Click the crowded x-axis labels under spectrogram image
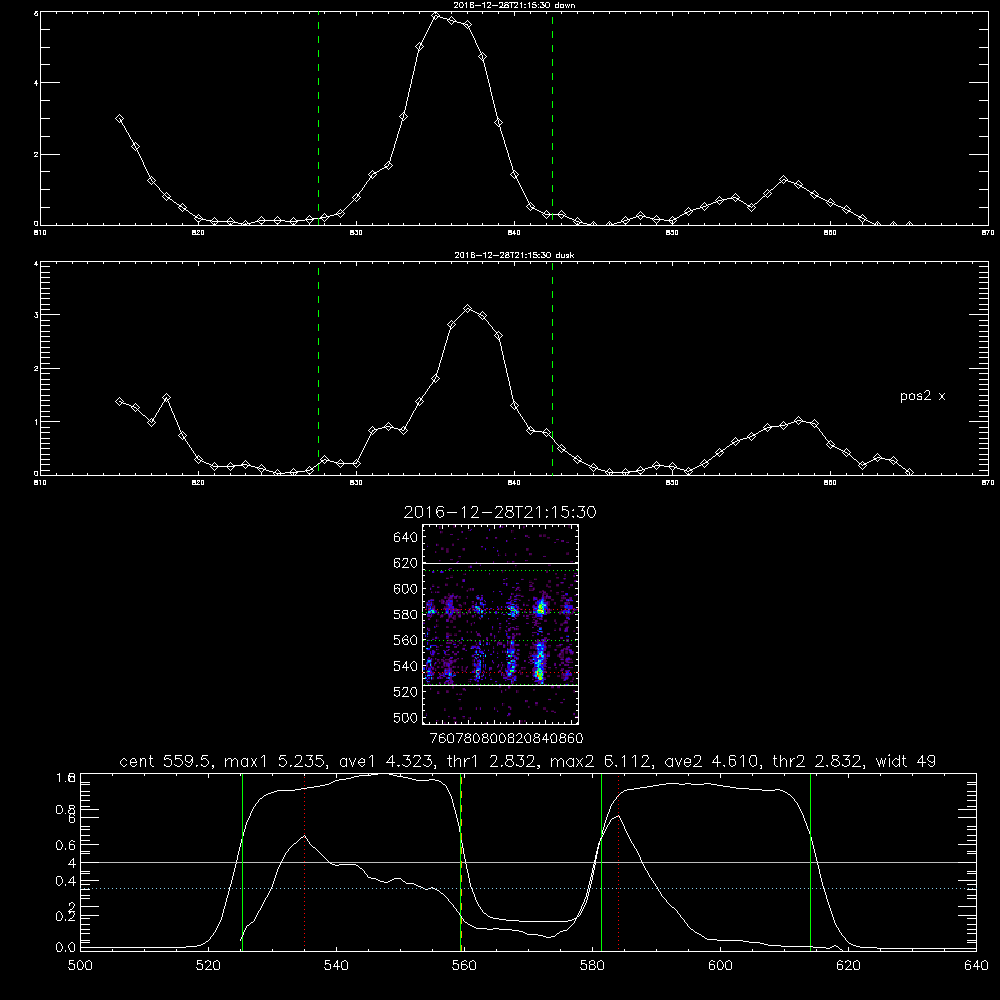The image size is (1000, 1000). 507,739
